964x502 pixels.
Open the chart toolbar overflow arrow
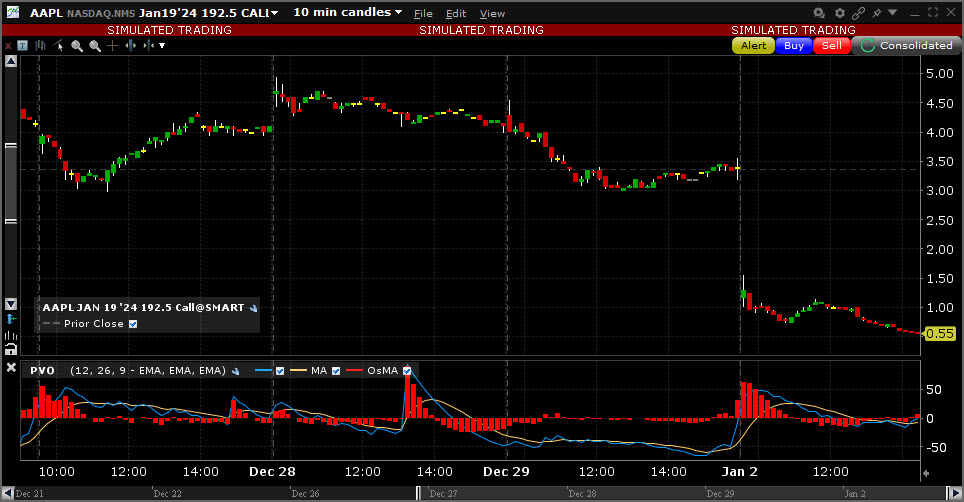(x=162, y=45)
